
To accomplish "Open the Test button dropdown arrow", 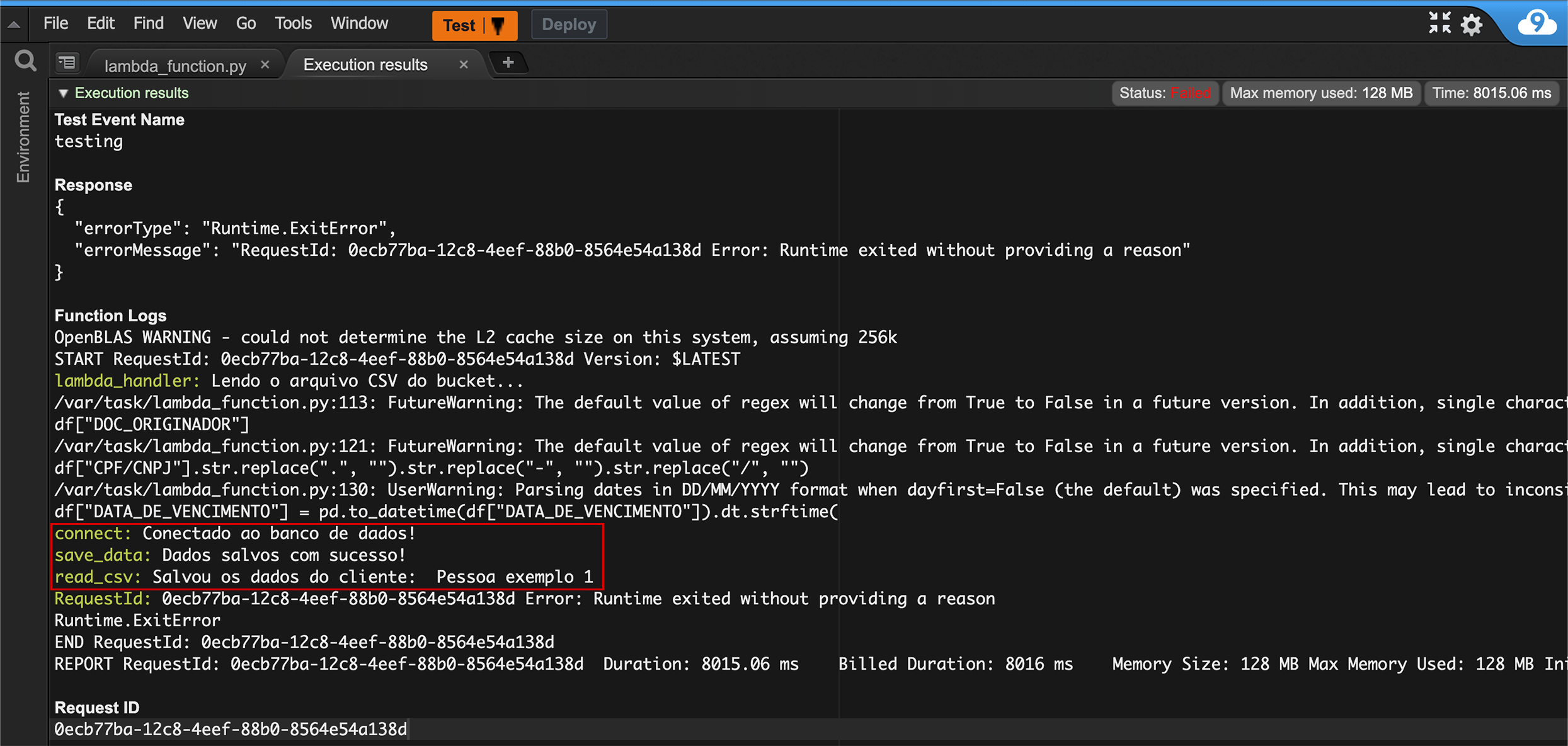I will coord(499,25).
